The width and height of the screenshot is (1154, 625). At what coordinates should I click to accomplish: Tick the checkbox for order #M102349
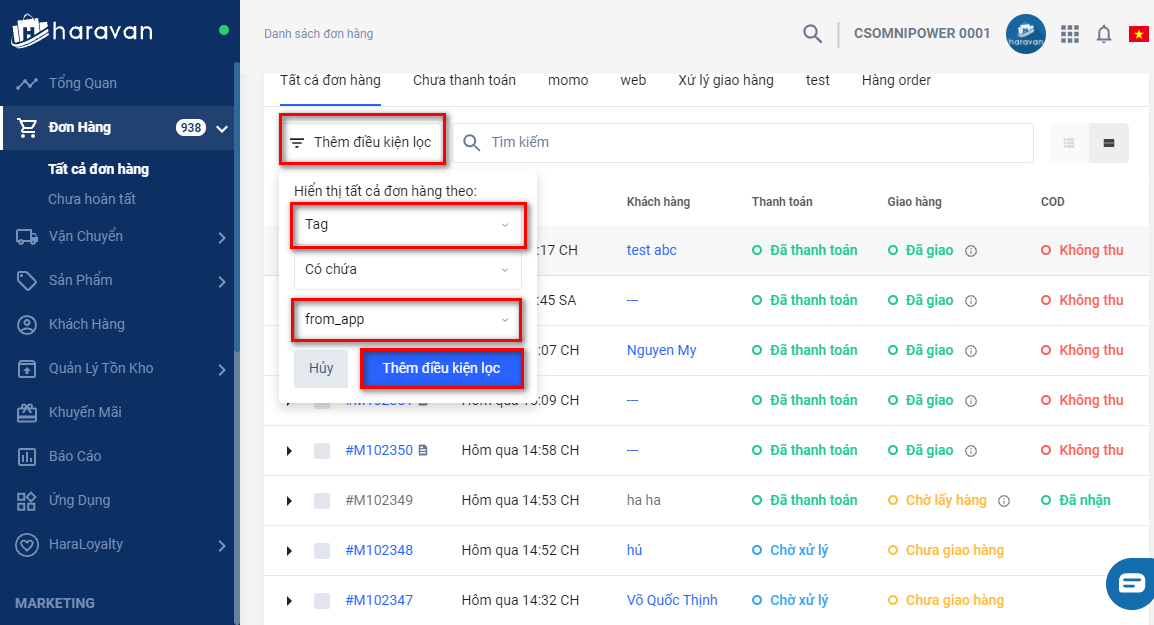322,500
